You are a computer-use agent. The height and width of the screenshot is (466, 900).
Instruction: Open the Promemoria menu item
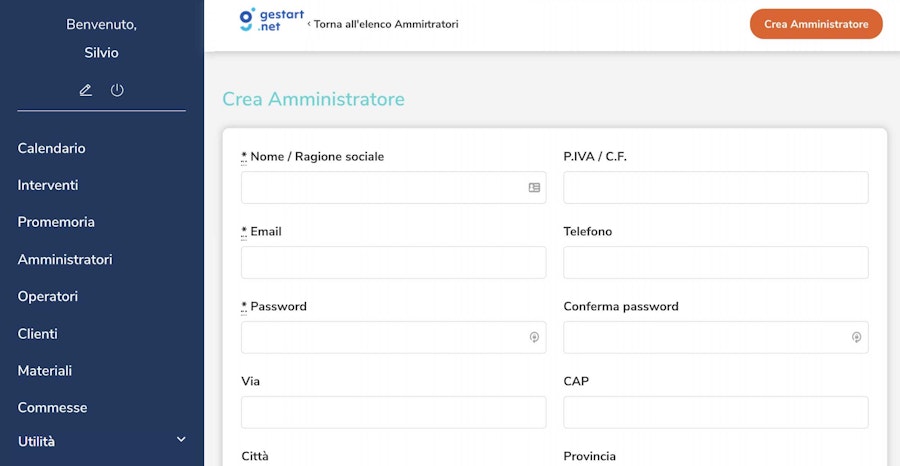(56, 222)
